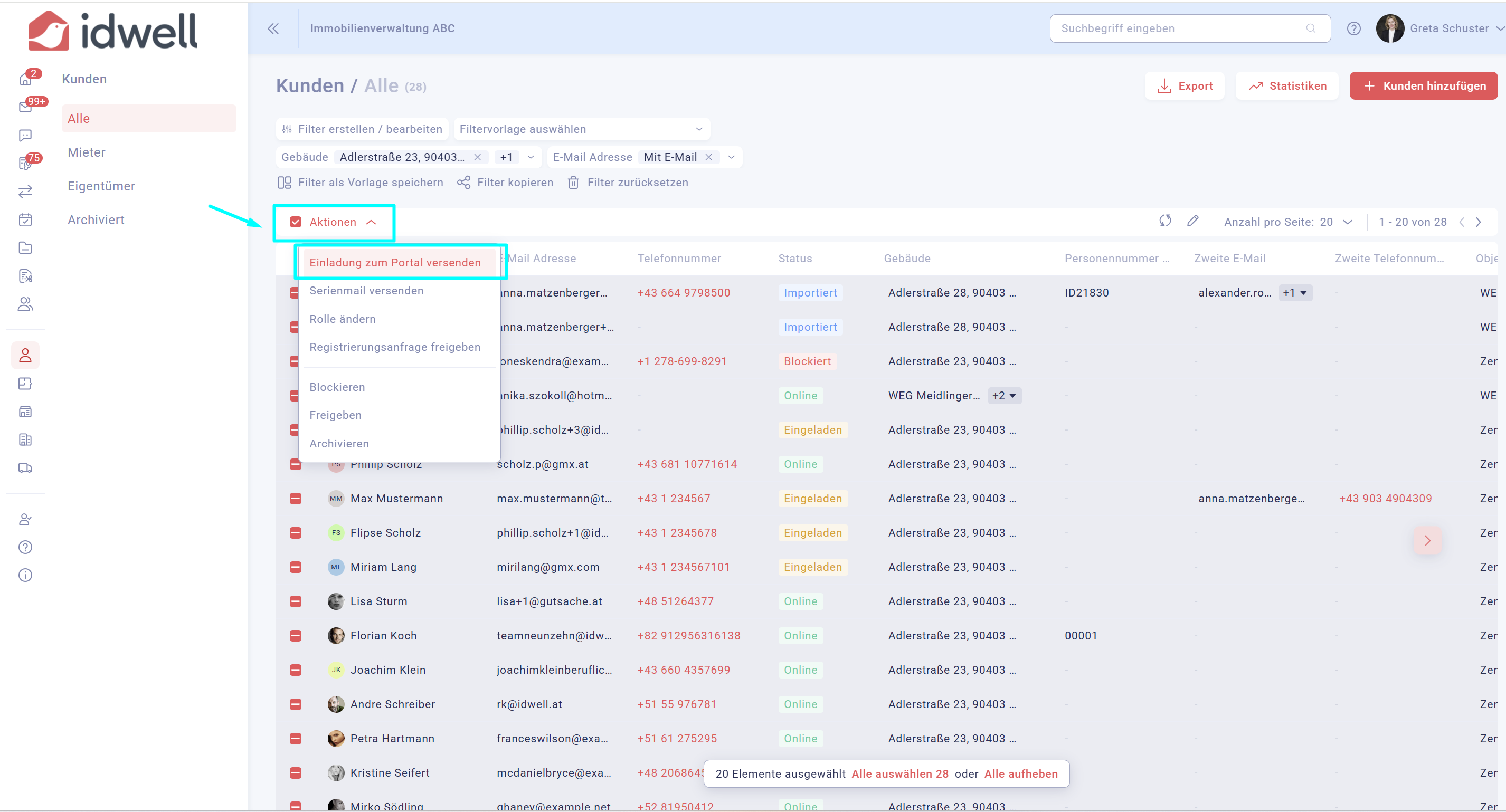Expand the E-Mail Adresse filter dropdown chevron
Image resolution: width=1506 pixels, height=812 pixels.
coord(731,157)
